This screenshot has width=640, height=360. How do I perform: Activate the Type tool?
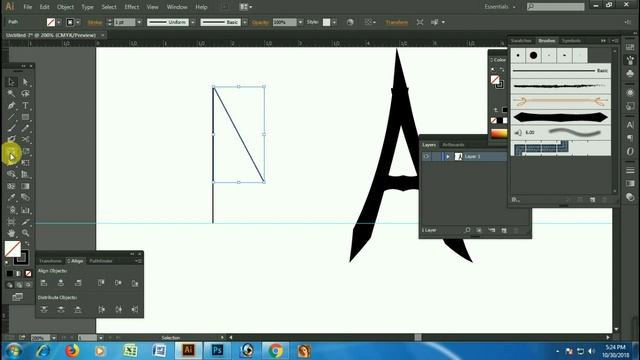tap(25, 105)
